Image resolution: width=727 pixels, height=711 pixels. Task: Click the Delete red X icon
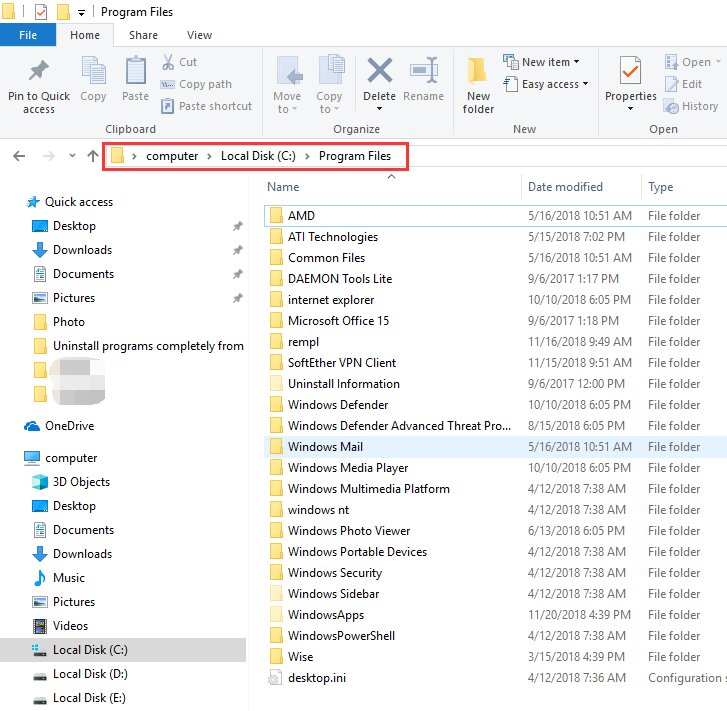(380, 70)
